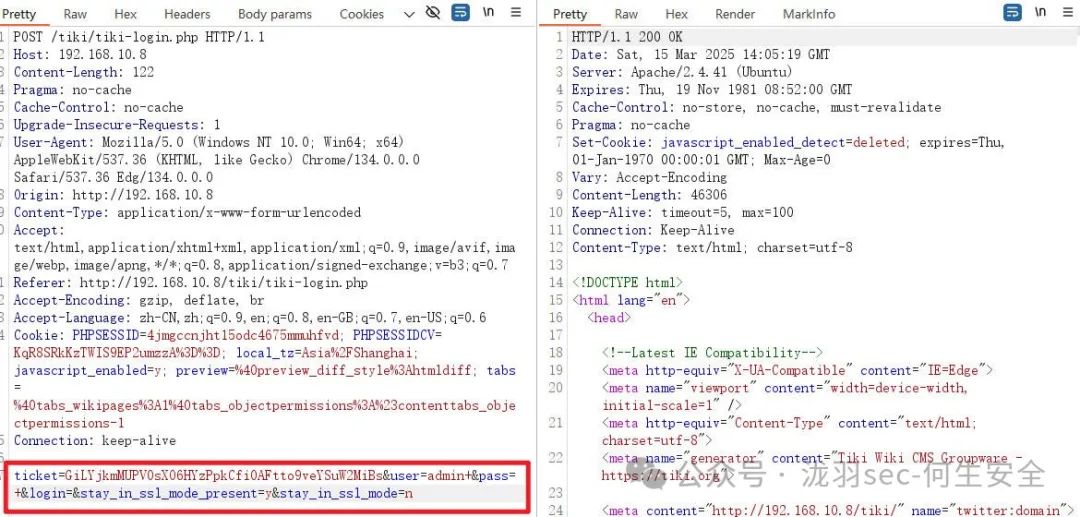Open request panel hamburger options menu

(516, 12)
